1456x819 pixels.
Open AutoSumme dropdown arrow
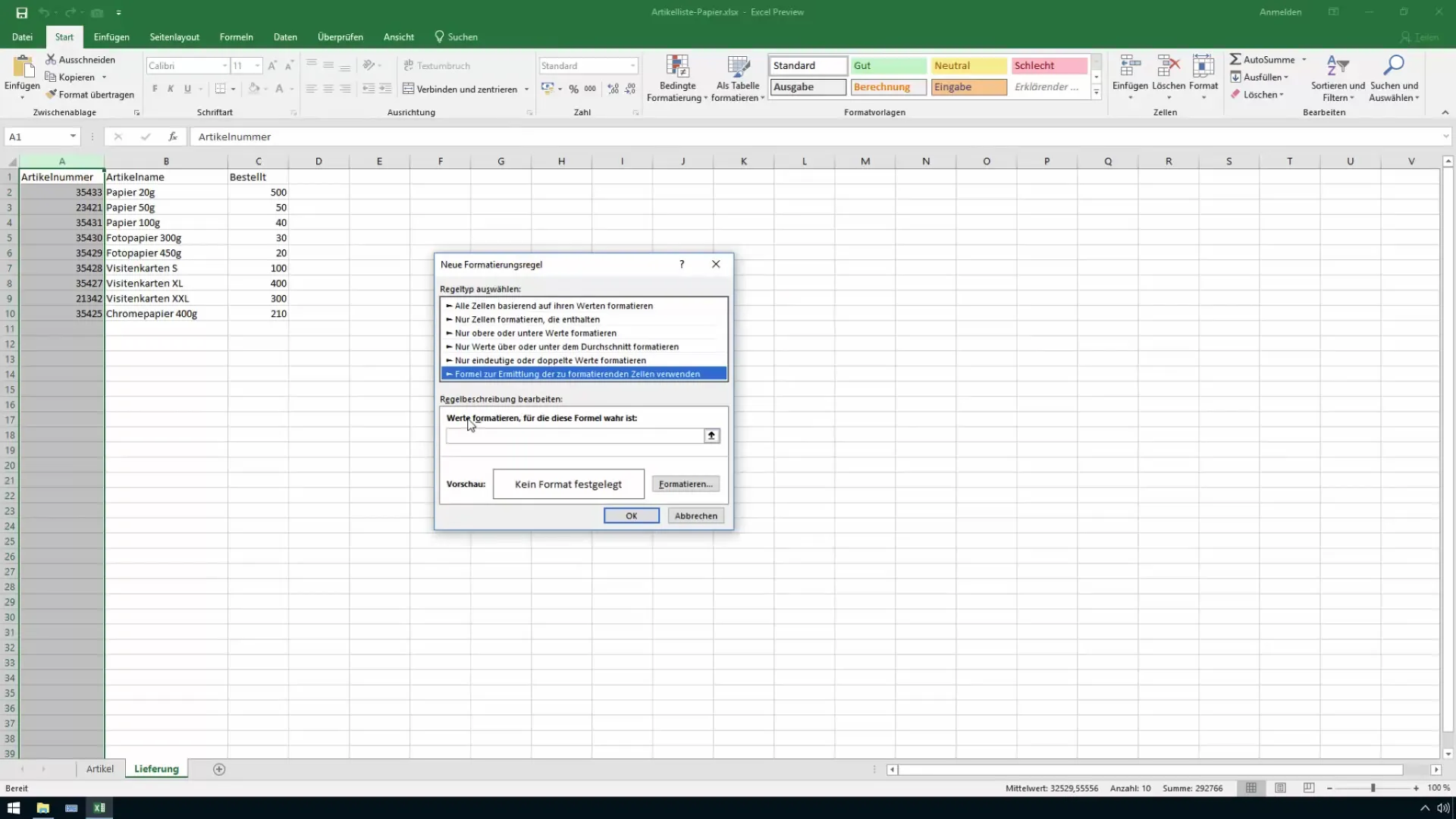pyautogui.click(x=1304, y=59)
